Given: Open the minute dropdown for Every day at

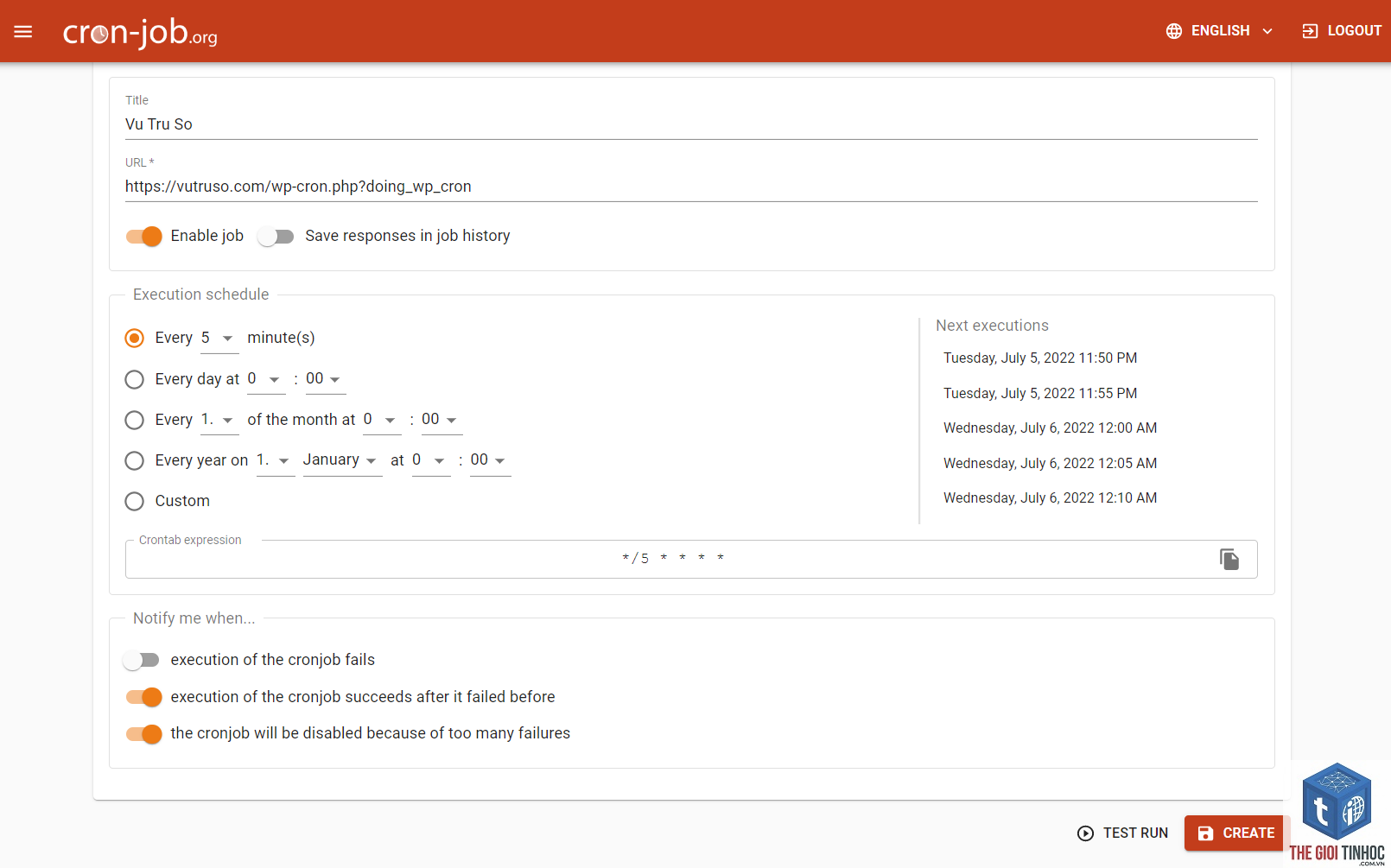Looking at the screenshot, I should click(326, 379).
